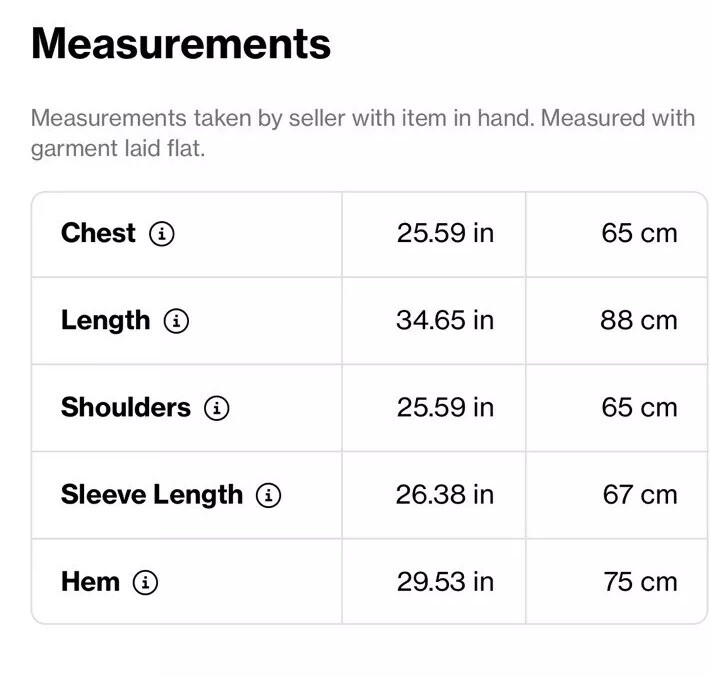
Task: Select the 34.65 in length value
Action: [445, 320]
